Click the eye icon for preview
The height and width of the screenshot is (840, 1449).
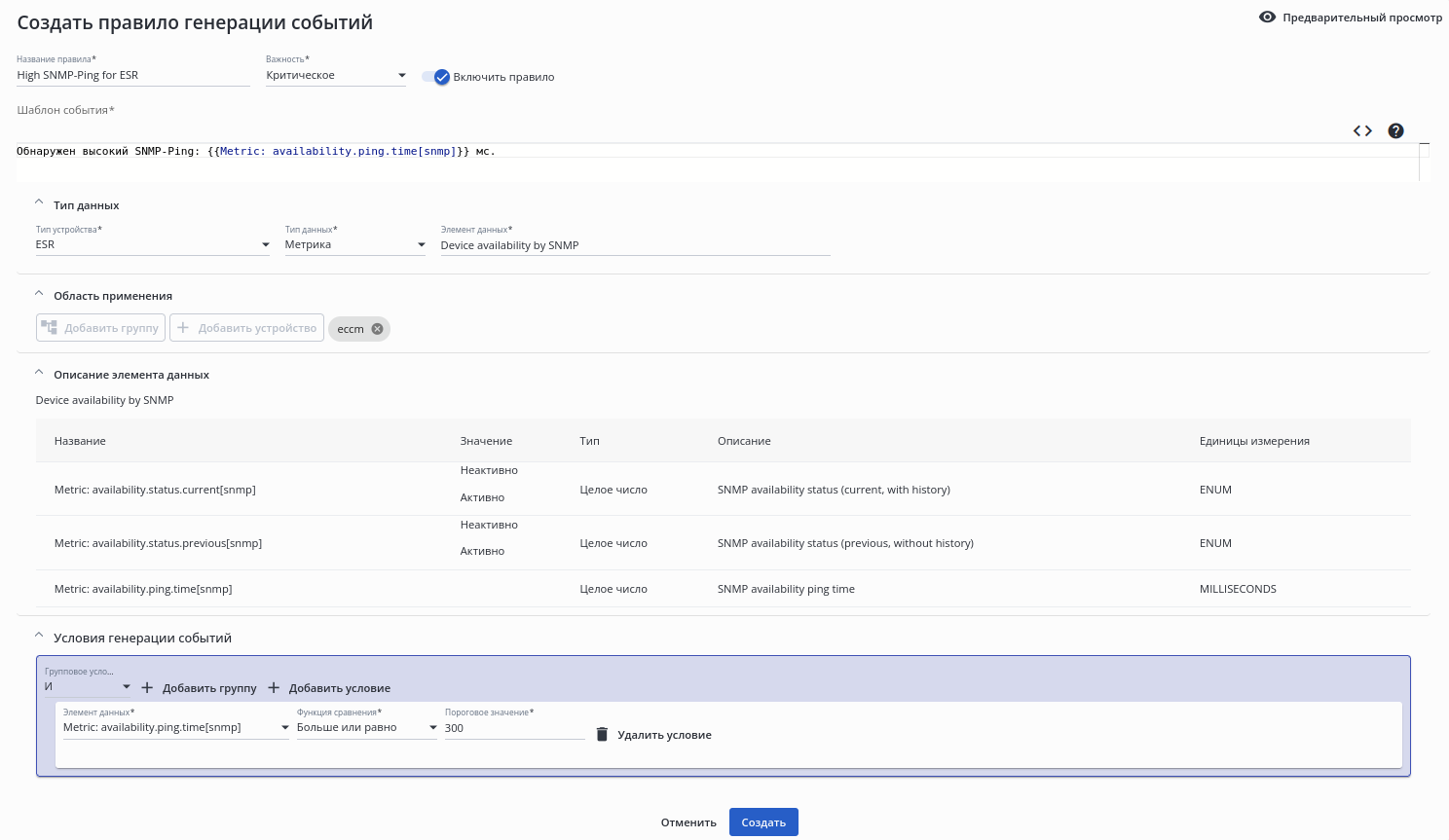1267,18
